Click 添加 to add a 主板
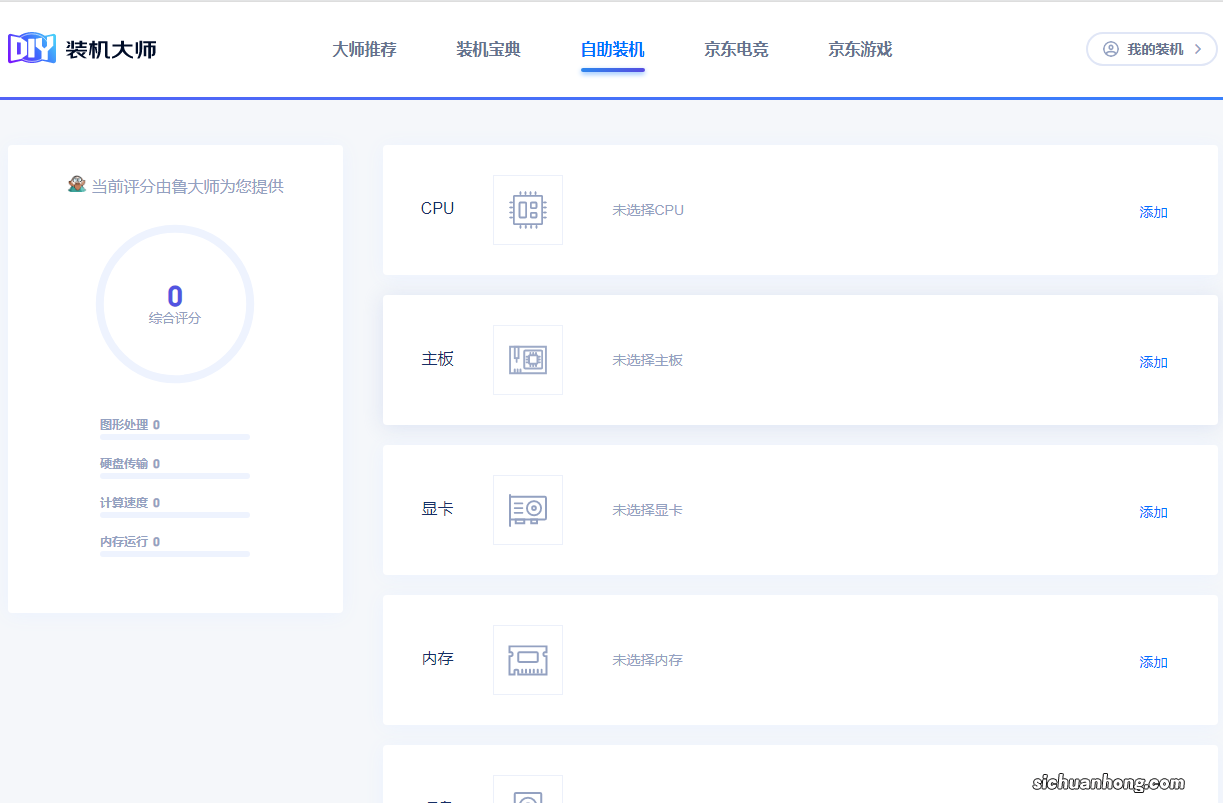 [x=1153, y=362]
